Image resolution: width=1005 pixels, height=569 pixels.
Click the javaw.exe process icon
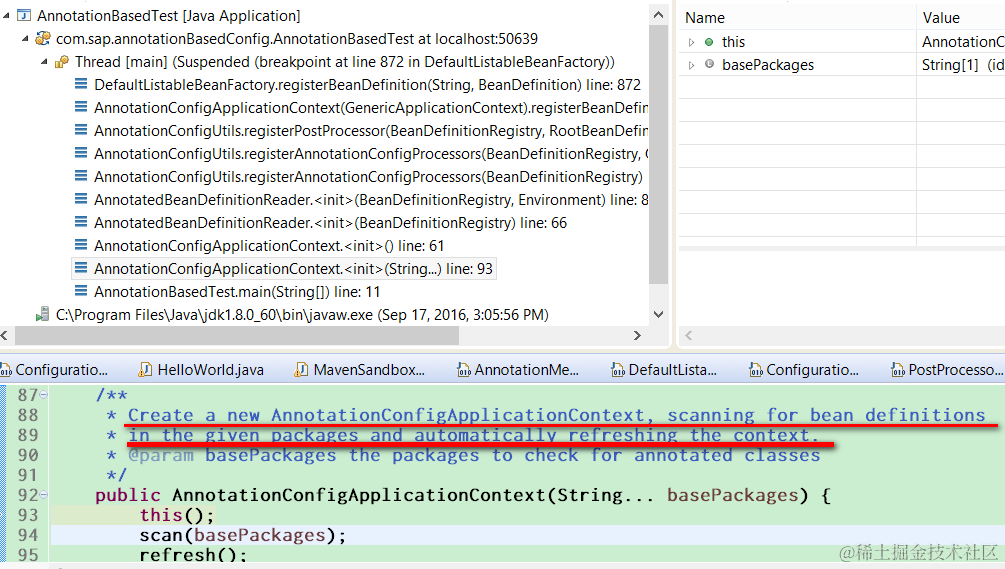(42, 315)
